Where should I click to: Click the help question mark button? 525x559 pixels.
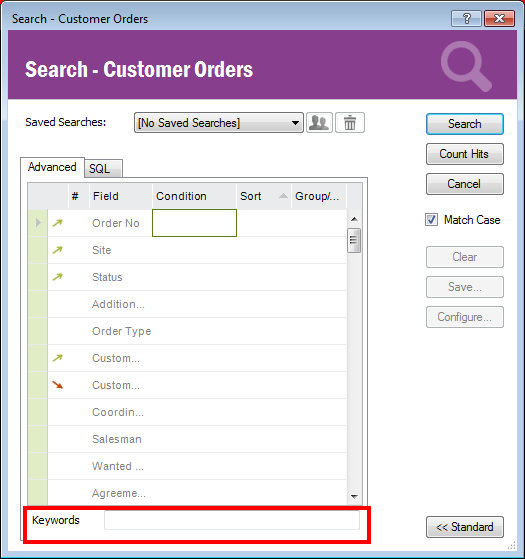466,18
